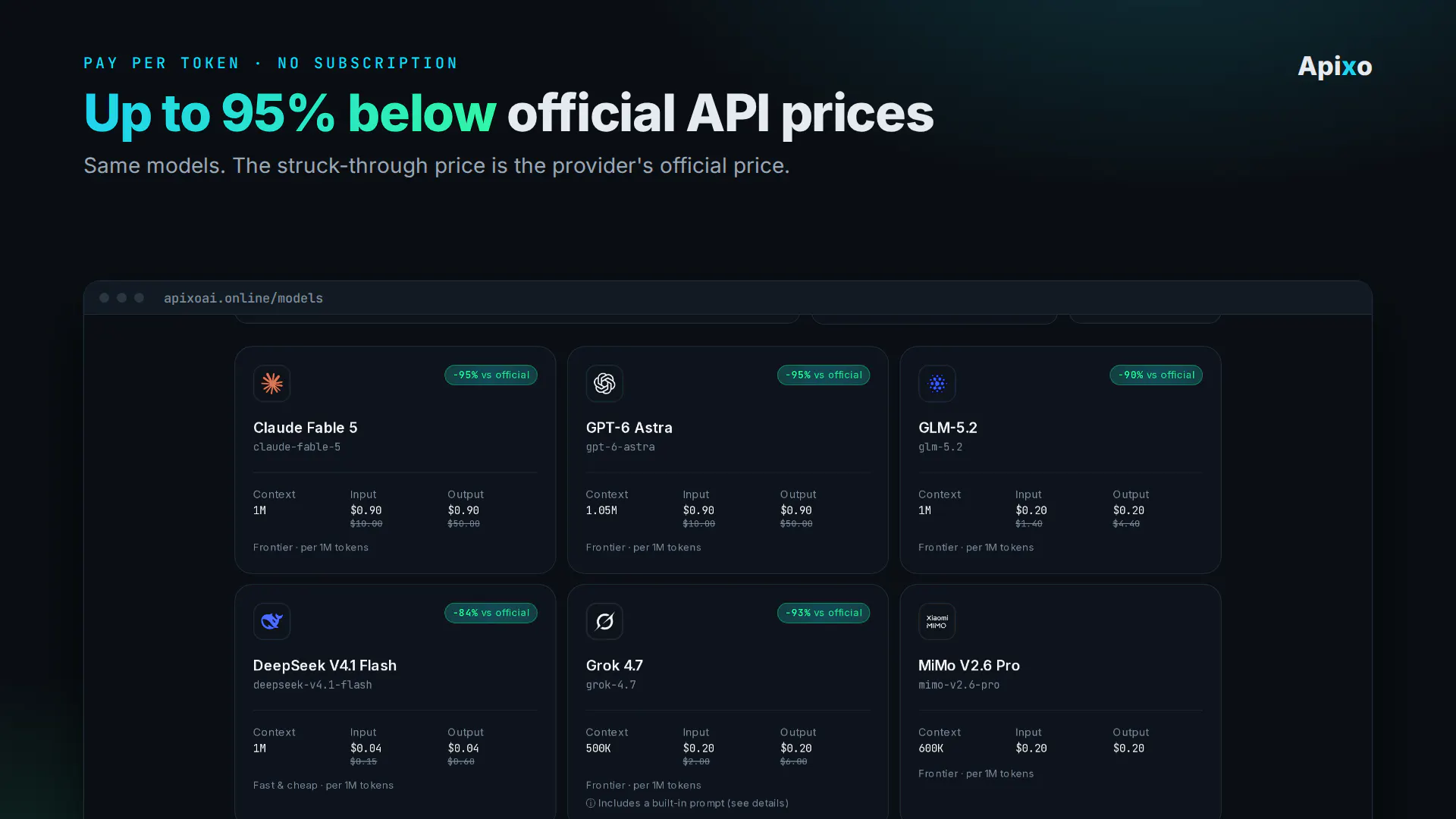
Task: Click the PAY PER TOKEN · NO SUBSCRIPTION tagline
Action: point(271,63)
